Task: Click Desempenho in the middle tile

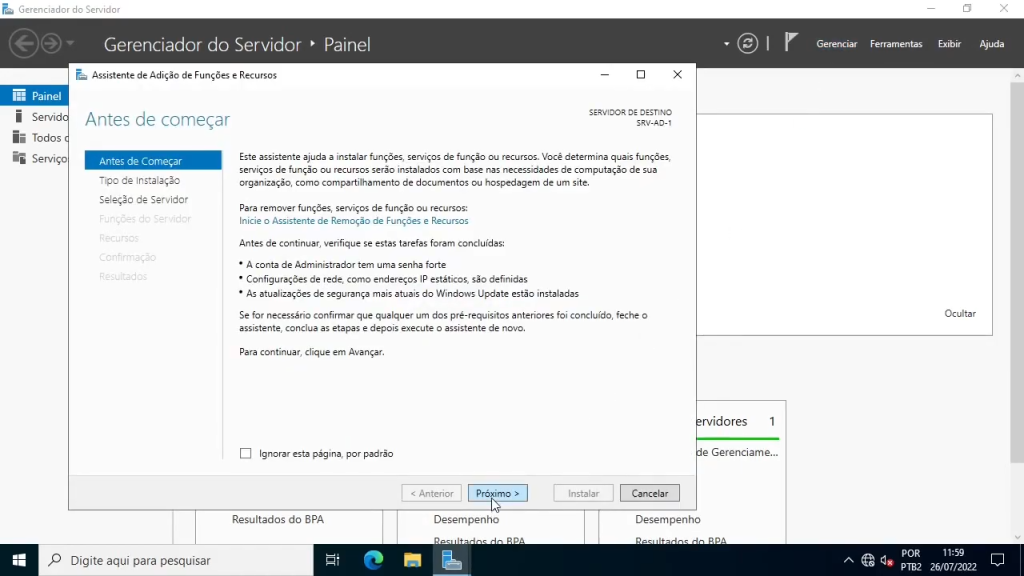Action: (x=466, y=519)
